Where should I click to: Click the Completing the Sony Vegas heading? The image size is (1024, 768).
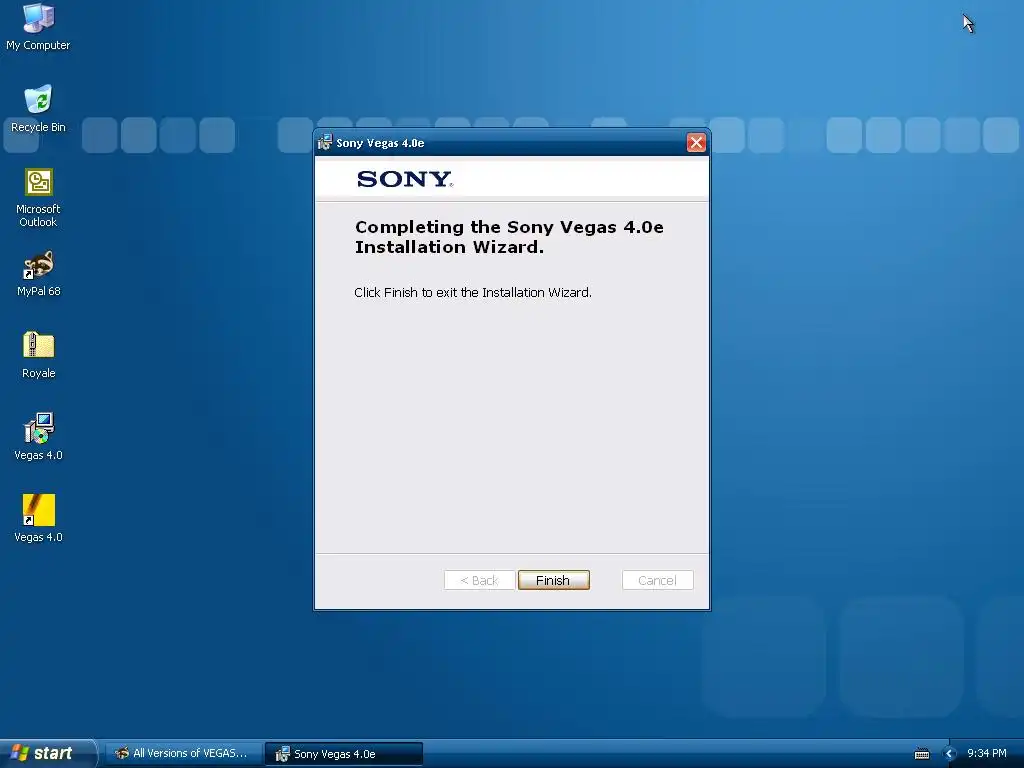coord(509,237)
